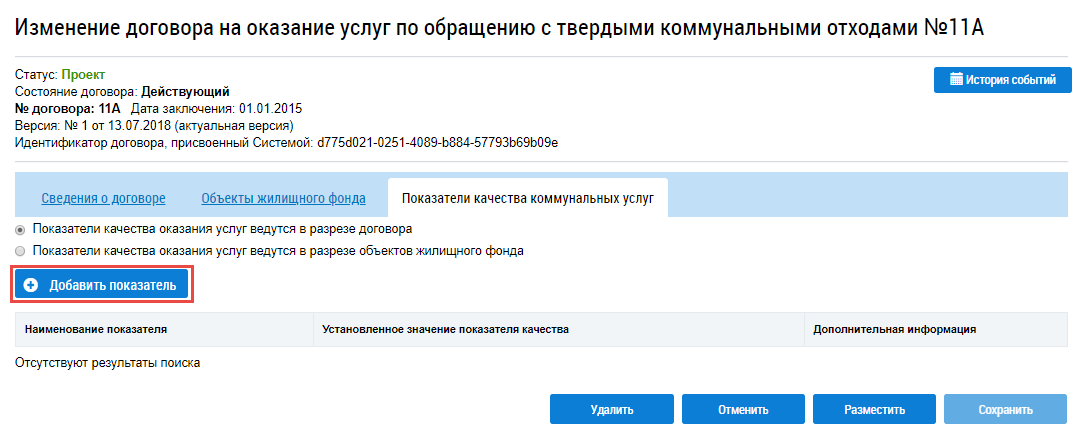Click the page title with №11А
The image size is (1088, 440).
pos(500,28)
